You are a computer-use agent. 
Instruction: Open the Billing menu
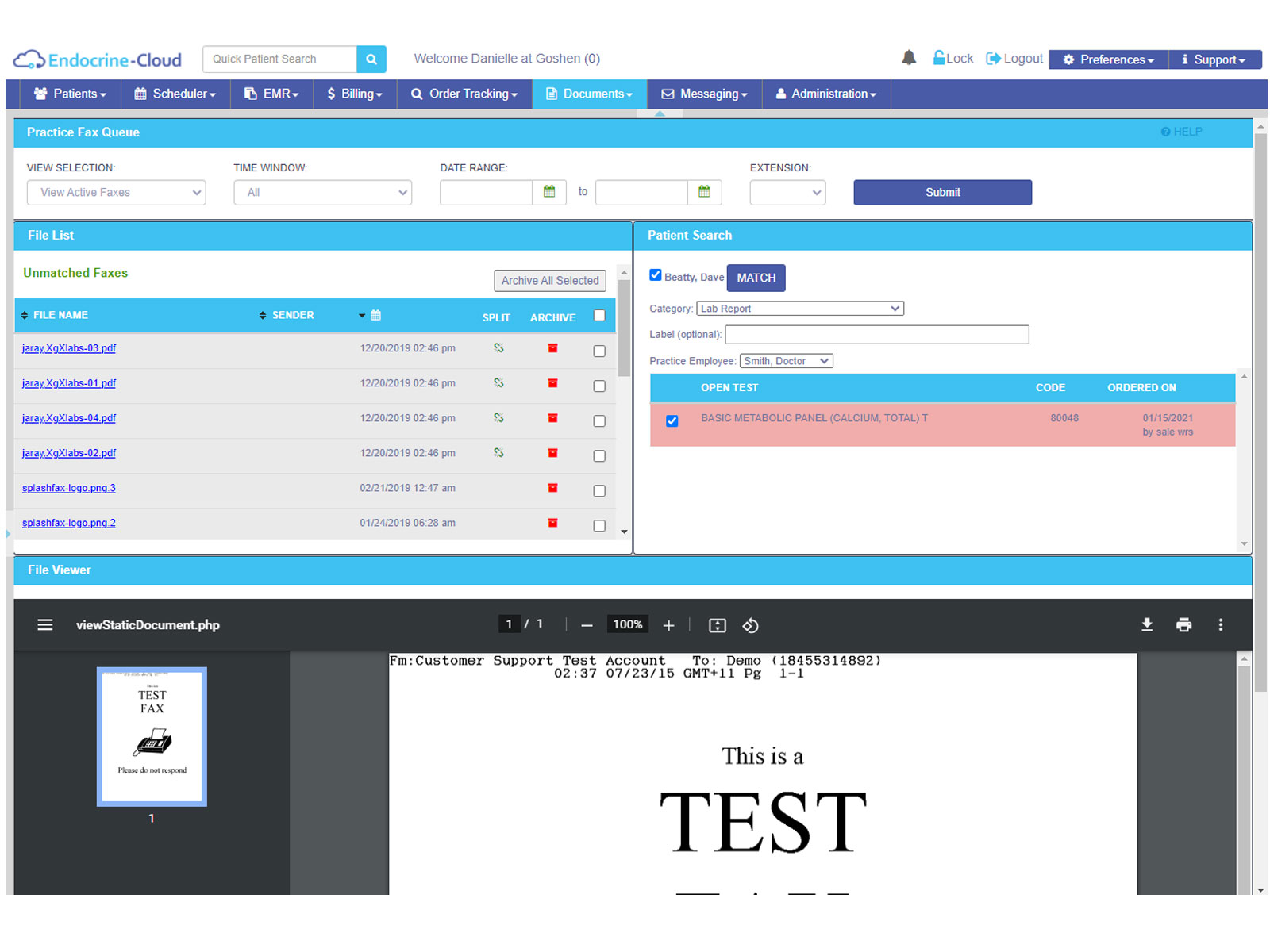(355, 94)
